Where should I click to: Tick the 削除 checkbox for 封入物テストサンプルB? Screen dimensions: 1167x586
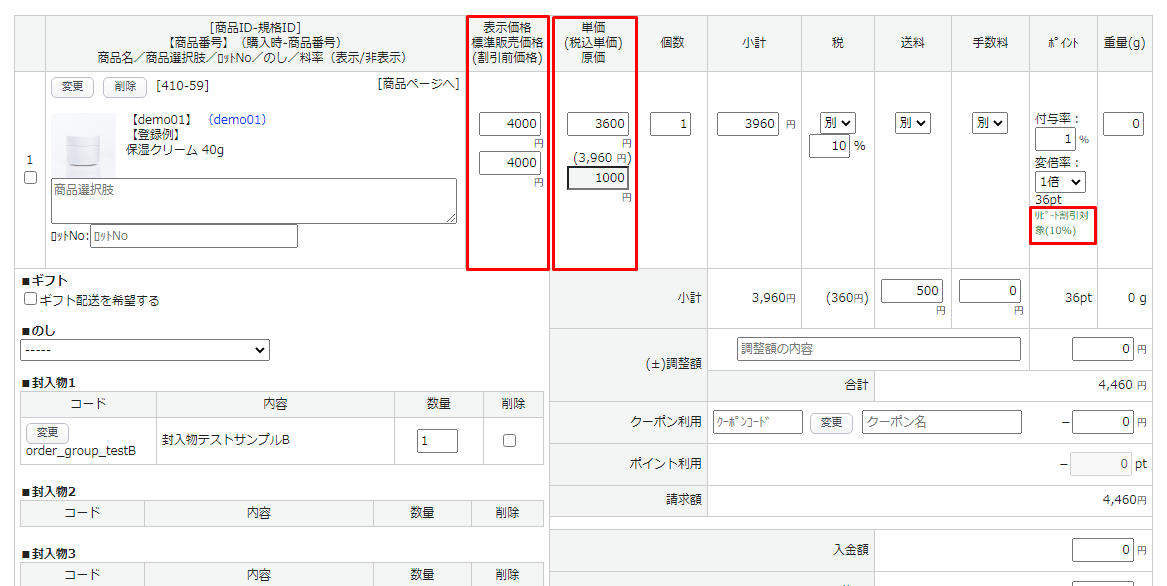point(509,441)
